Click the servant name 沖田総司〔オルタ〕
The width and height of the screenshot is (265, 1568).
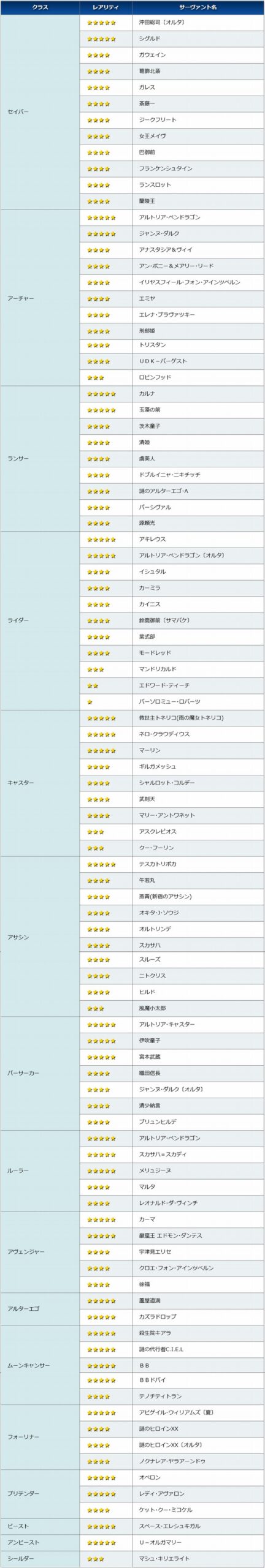click(x=162, y=23)
